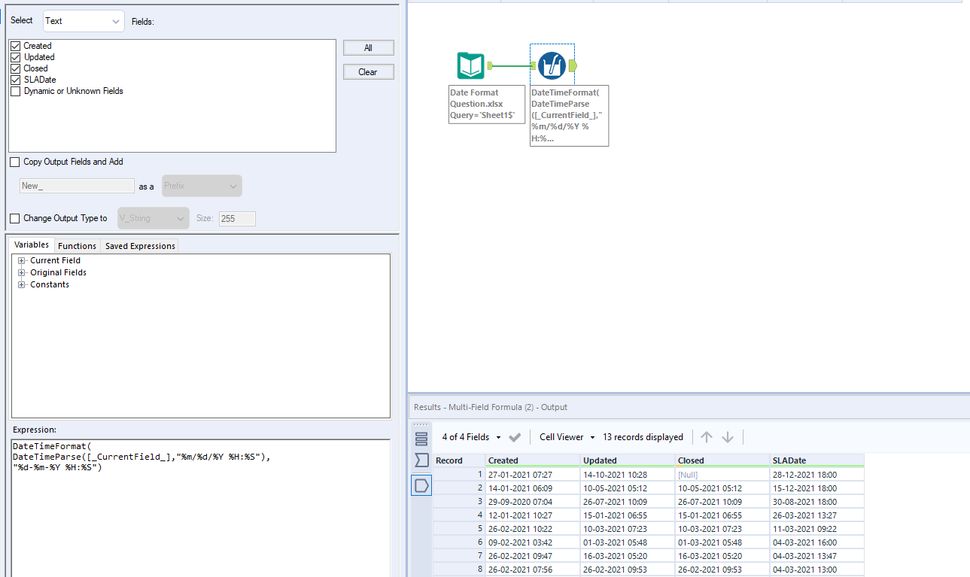Open the Select Text field type dropdown
970x577 pixels.
click(84, 21)
